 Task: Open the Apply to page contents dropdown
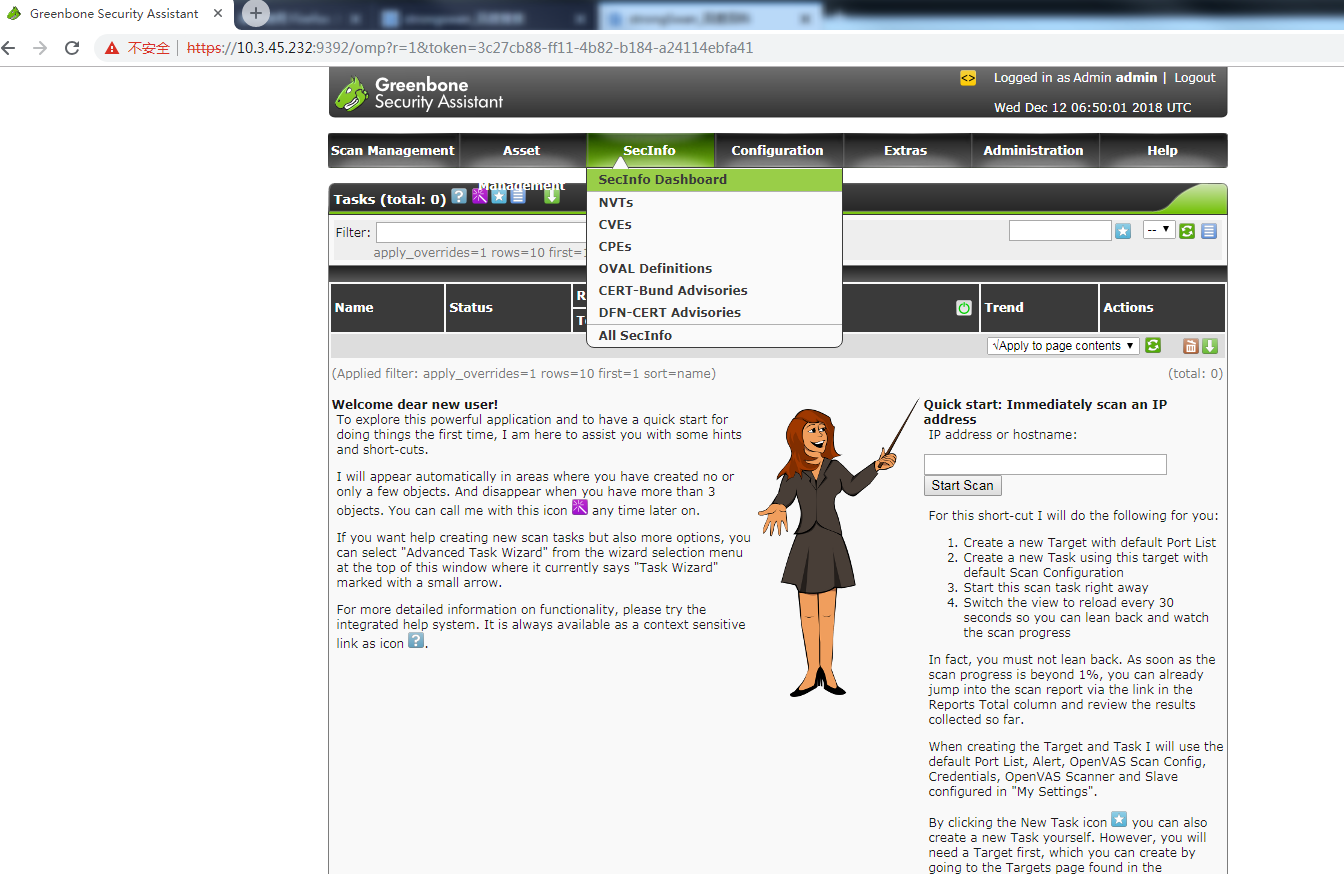pos(1063,345)
